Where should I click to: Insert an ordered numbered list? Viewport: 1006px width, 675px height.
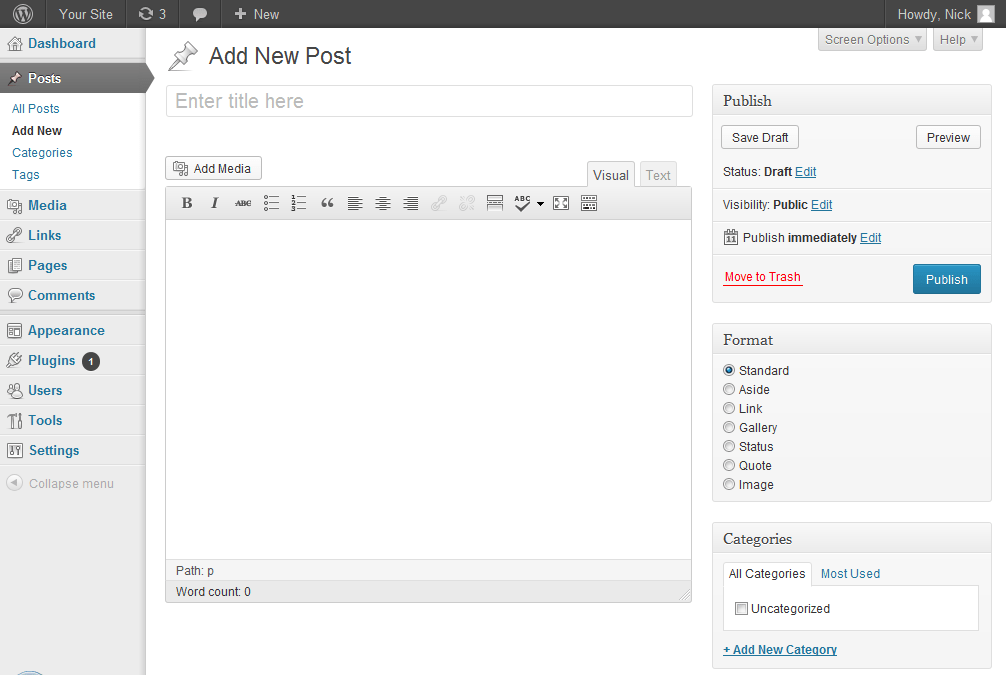coord(299,203)
